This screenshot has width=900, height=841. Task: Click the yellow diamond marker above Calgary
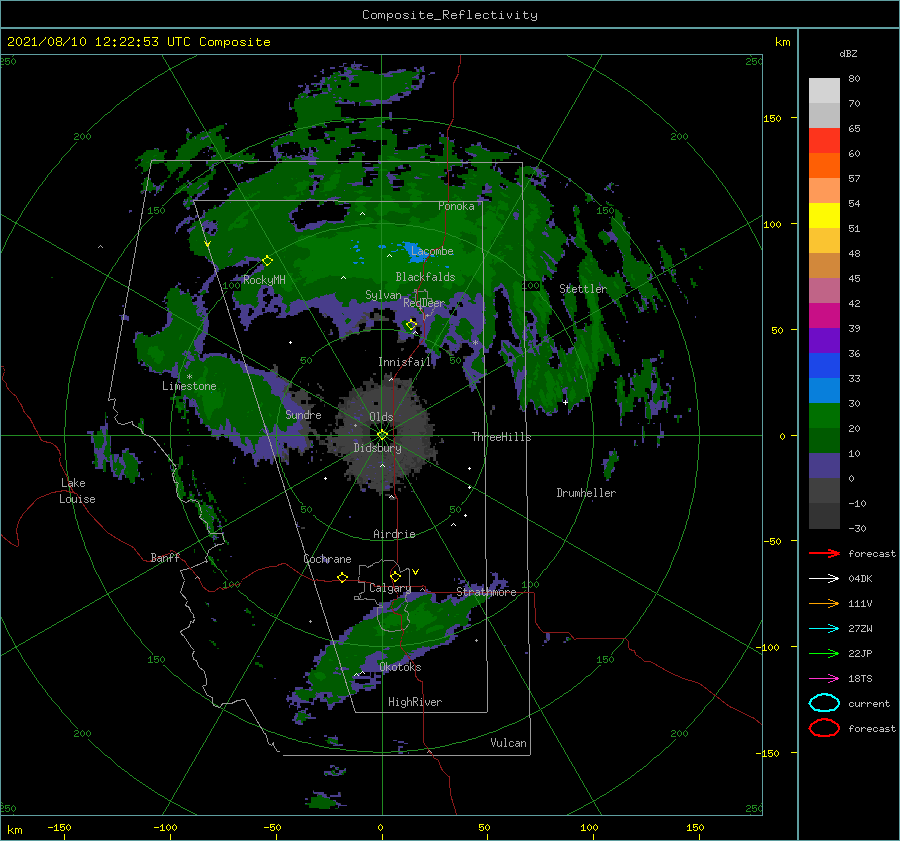[395, 576]
